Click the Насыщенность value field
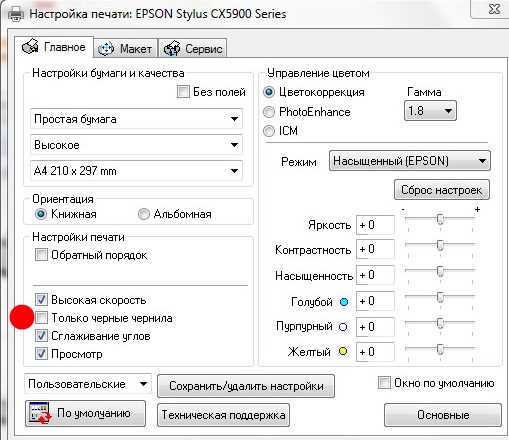This screenshot has height=440, width=509. click(375, 275)
